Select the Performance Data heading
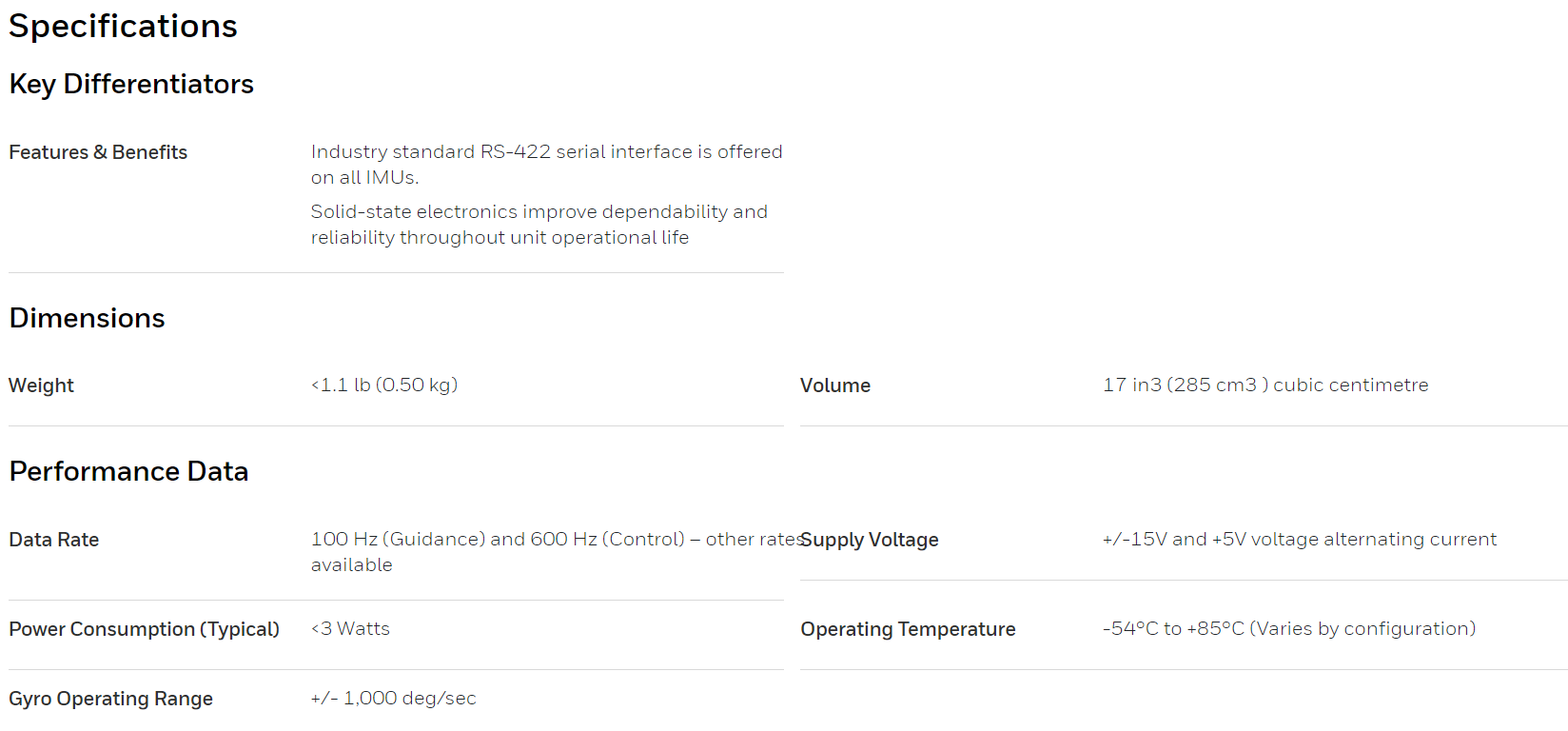This screenshot has height=731, width=1568. click(x=128, y=471)
